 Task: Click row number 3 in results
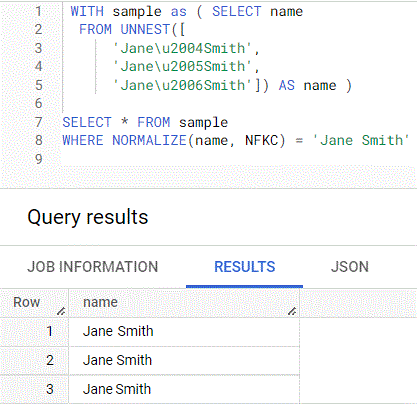click(x=50, y=389)
